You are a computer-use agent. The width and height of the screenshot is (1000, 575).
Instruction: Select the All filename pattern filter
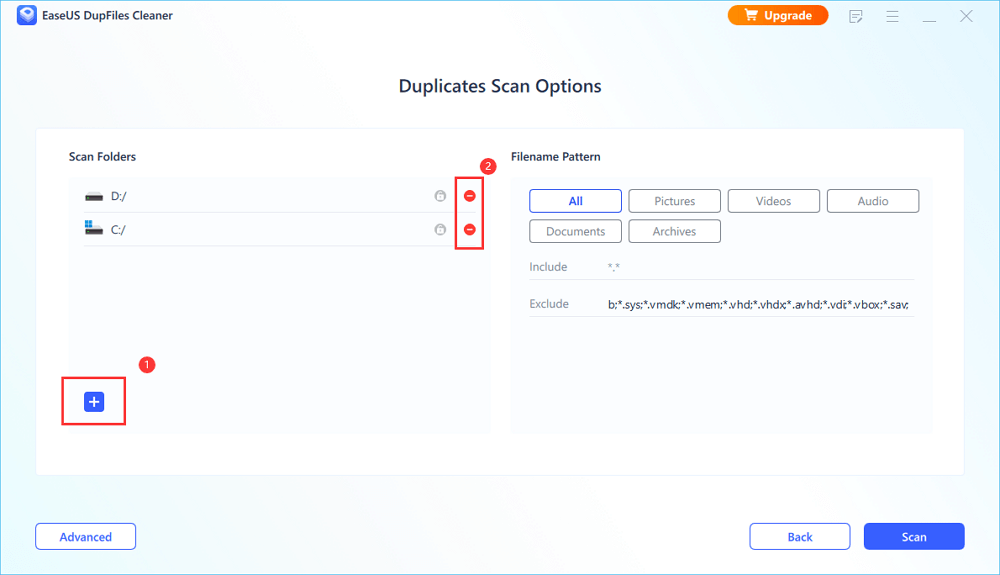coord(575,201)
